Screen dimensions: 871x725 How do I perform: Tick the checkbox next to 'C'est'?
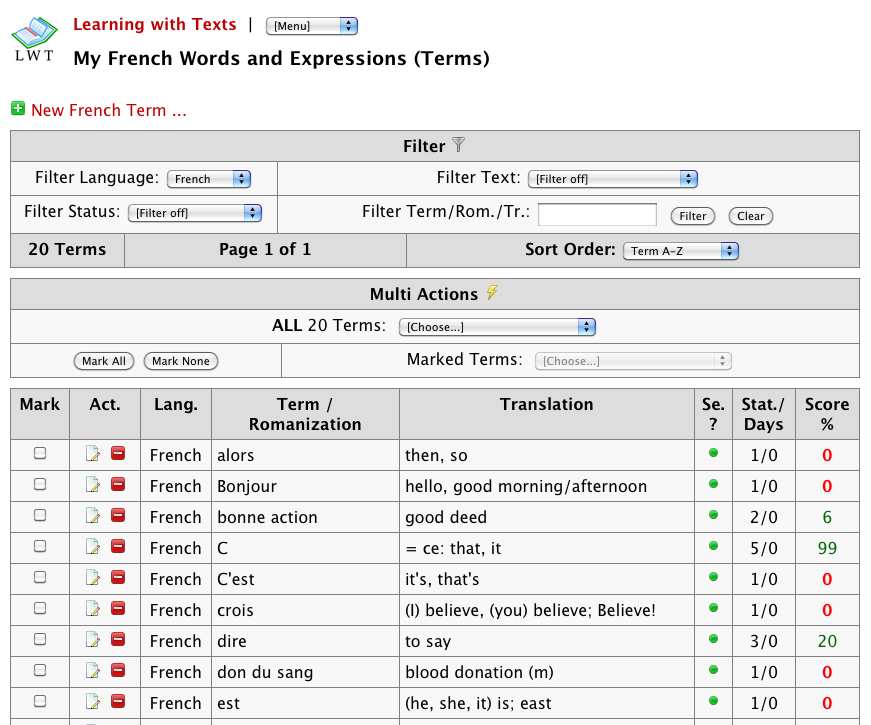coord(40,578)
